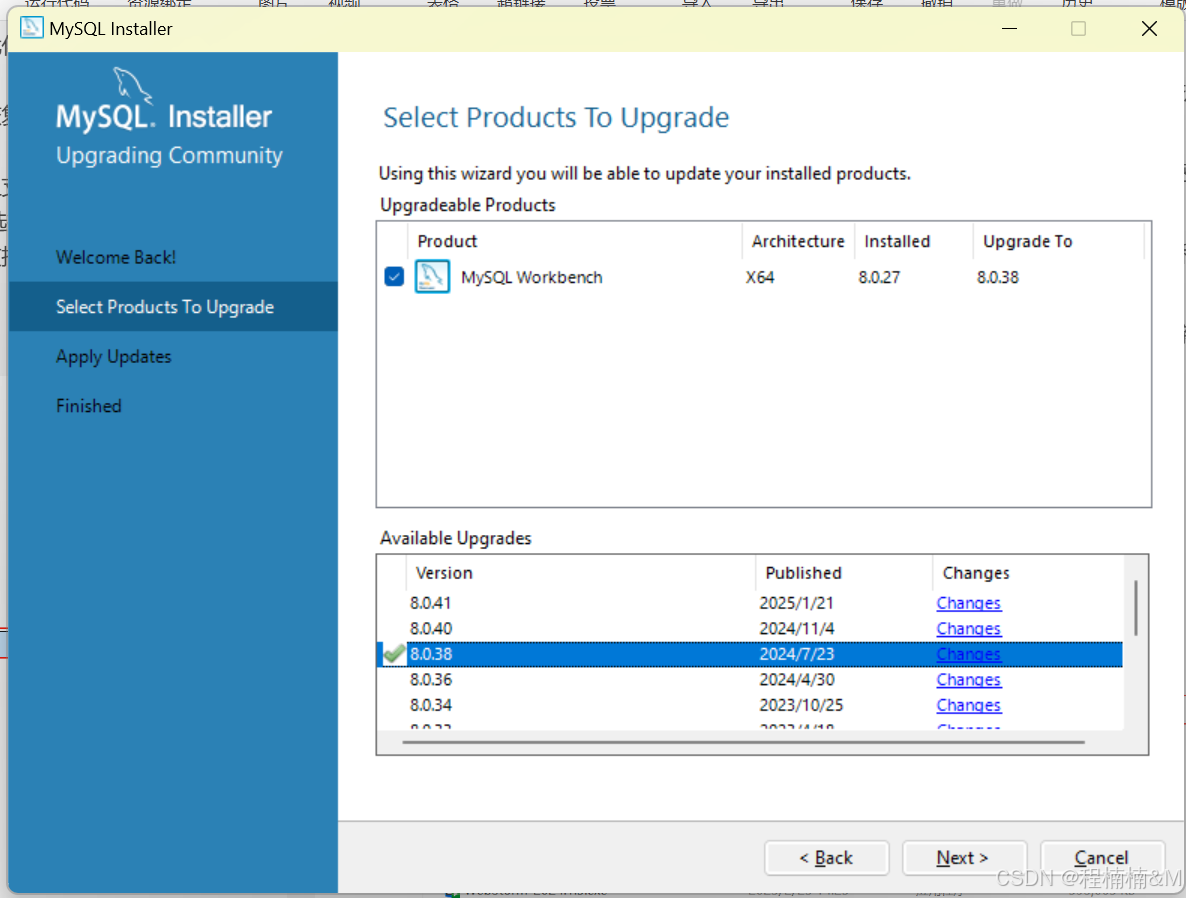The image size is (1186, 898).
Task: Click the Back button
Action: tap(827, 858)
